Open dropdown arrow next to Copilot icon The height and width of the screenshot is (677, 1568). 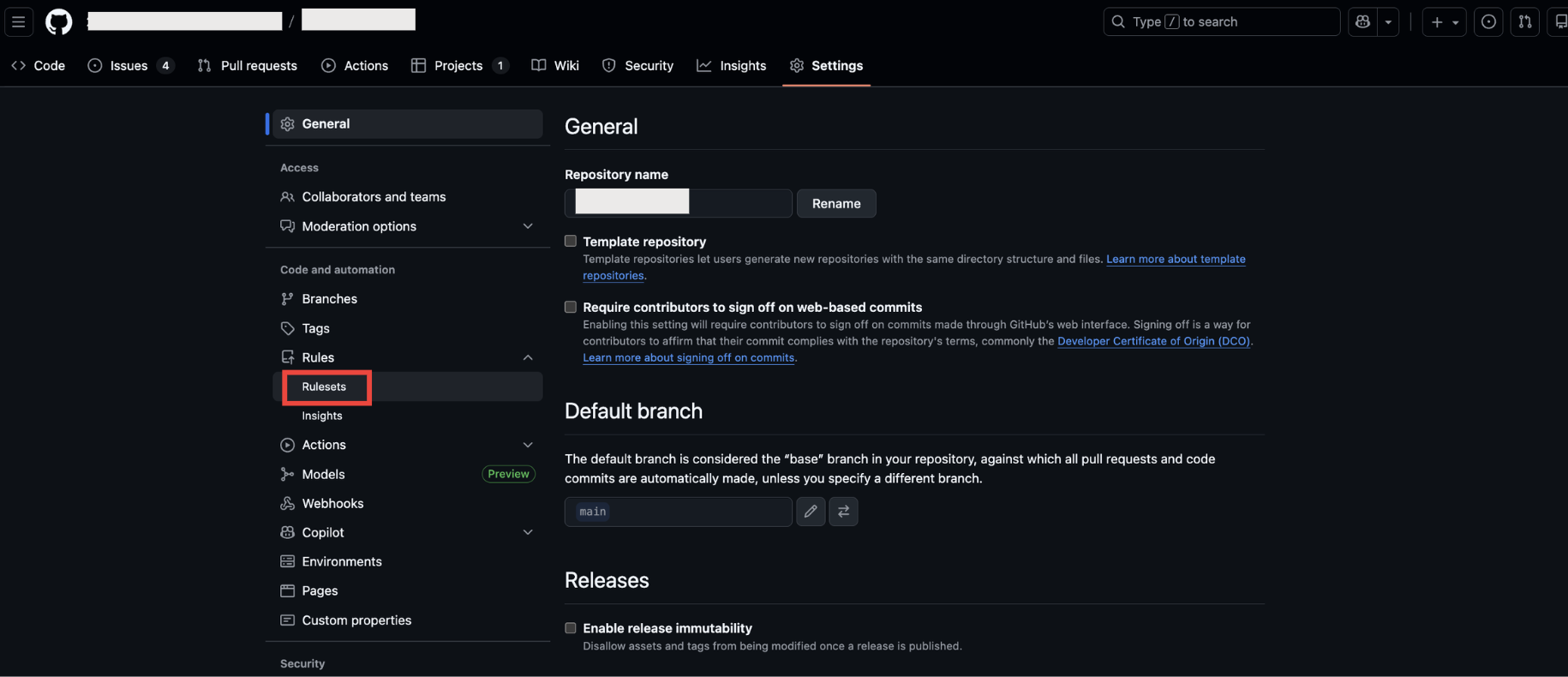(x=1388, y=21)
